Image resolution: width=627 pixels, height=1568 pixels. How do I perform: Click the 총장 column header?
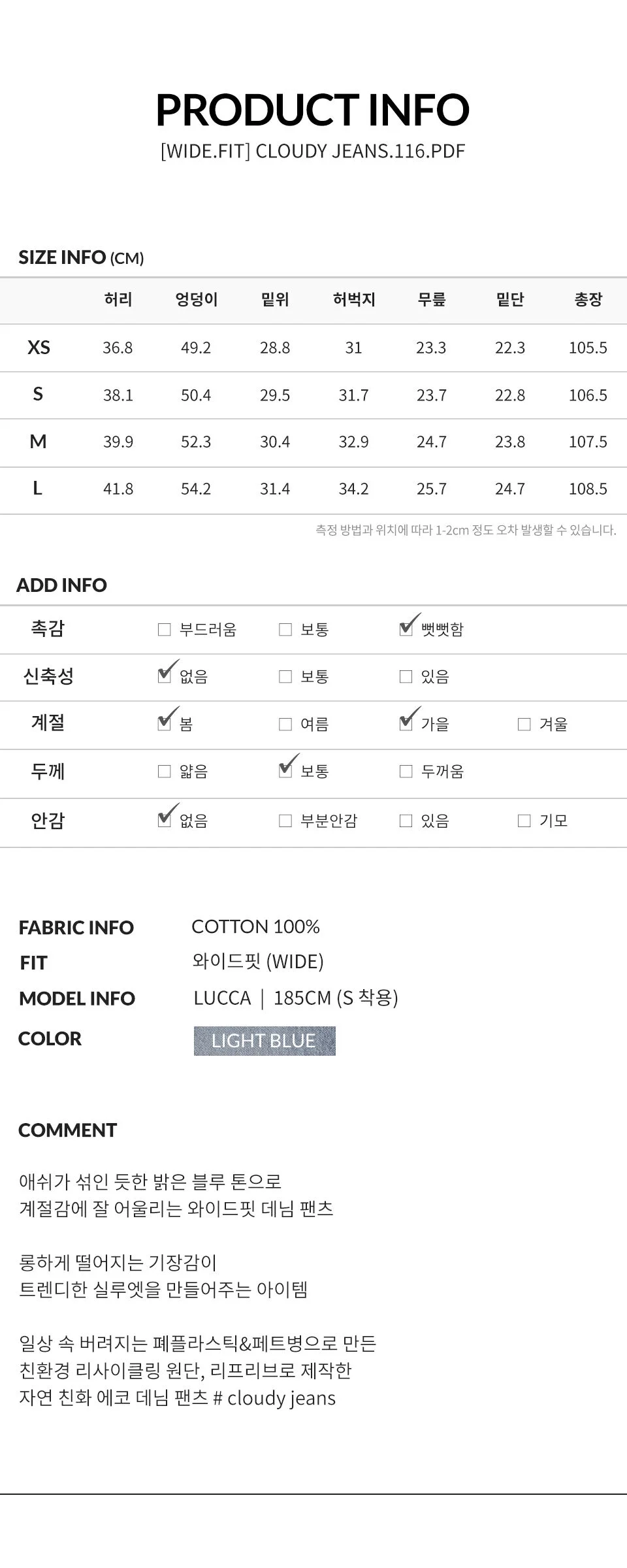coord(588,299)
